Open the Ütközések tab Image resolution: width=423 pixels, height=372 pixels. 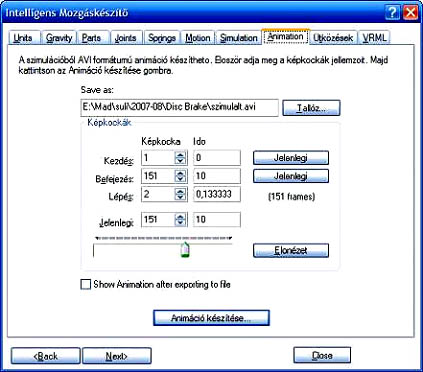tap(333, 38)
